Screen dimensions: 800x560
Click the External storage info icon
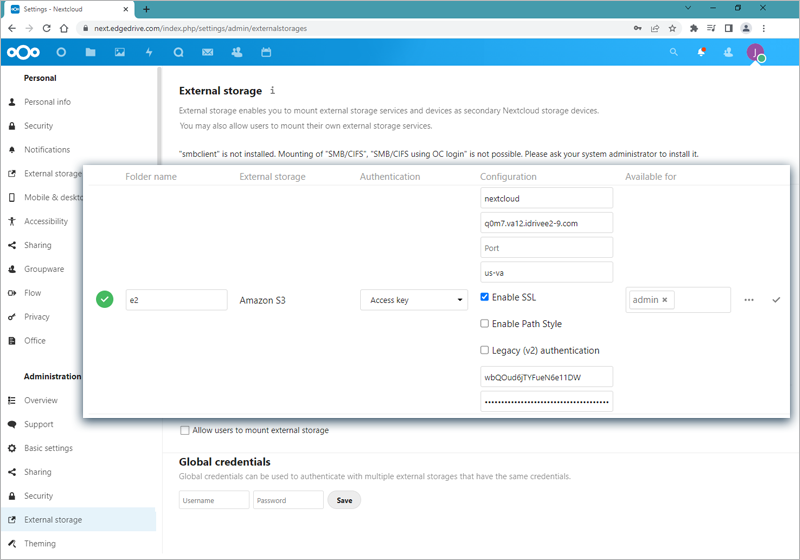pos(272,90)
